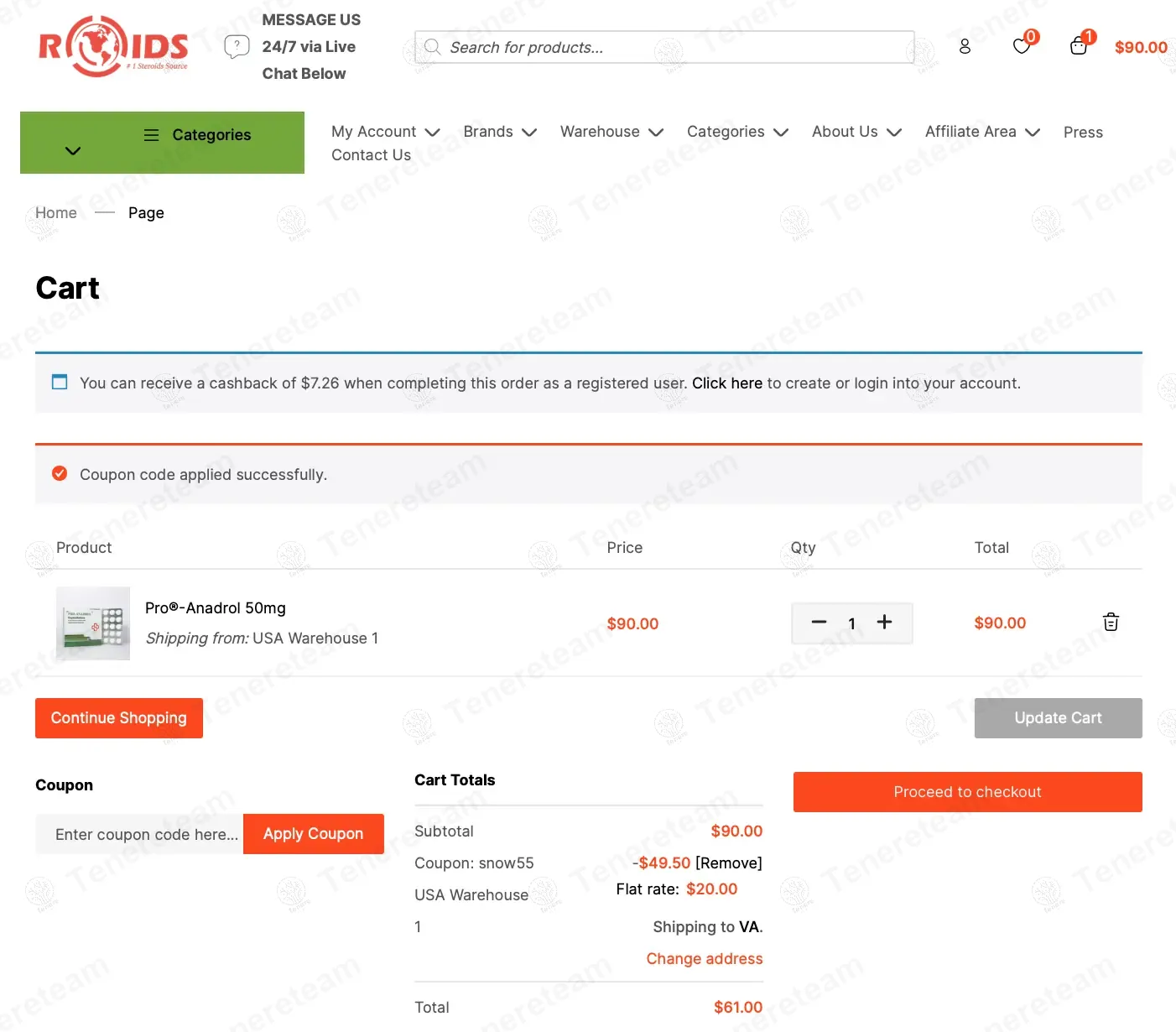Select the Press menu item
Screen dimensions: 1176x1032
click(1082, 132)
